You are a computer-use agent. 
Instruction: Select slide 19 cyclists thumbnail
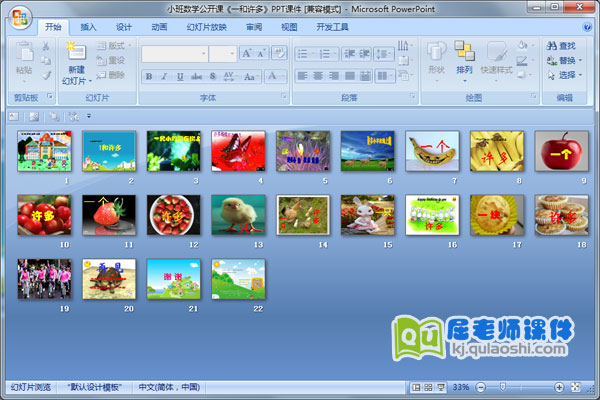point(44,279)
